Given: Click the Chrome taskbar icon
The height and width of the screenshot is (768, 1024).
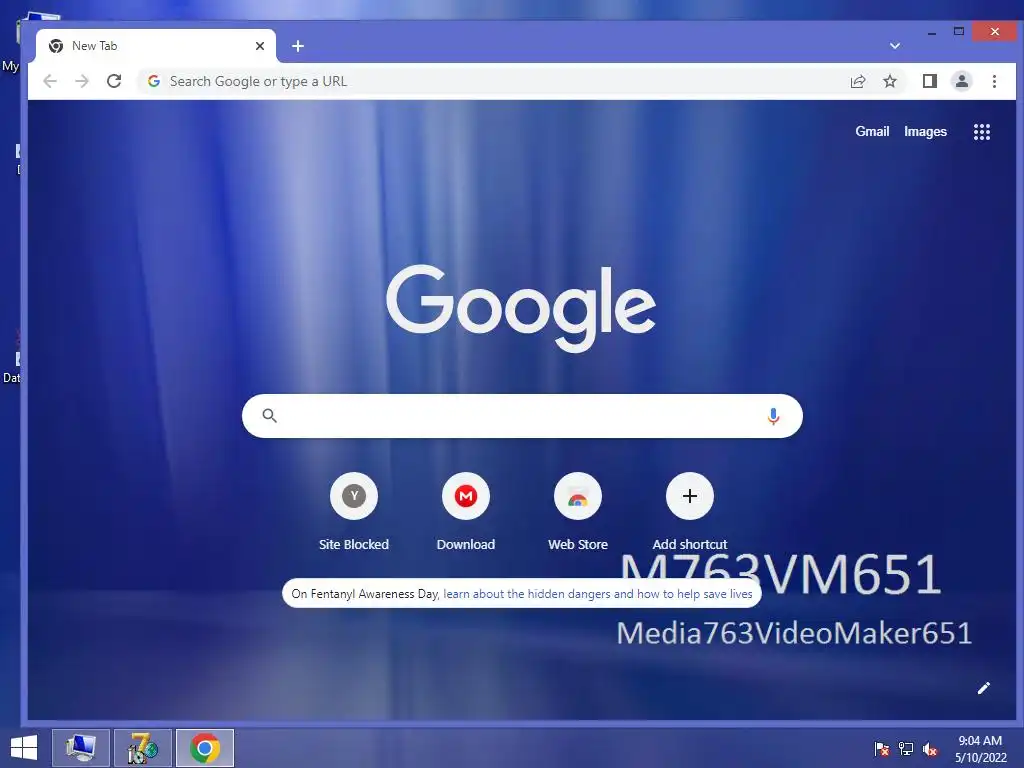Looking at the screenshot, I should [x=204, y=748].
